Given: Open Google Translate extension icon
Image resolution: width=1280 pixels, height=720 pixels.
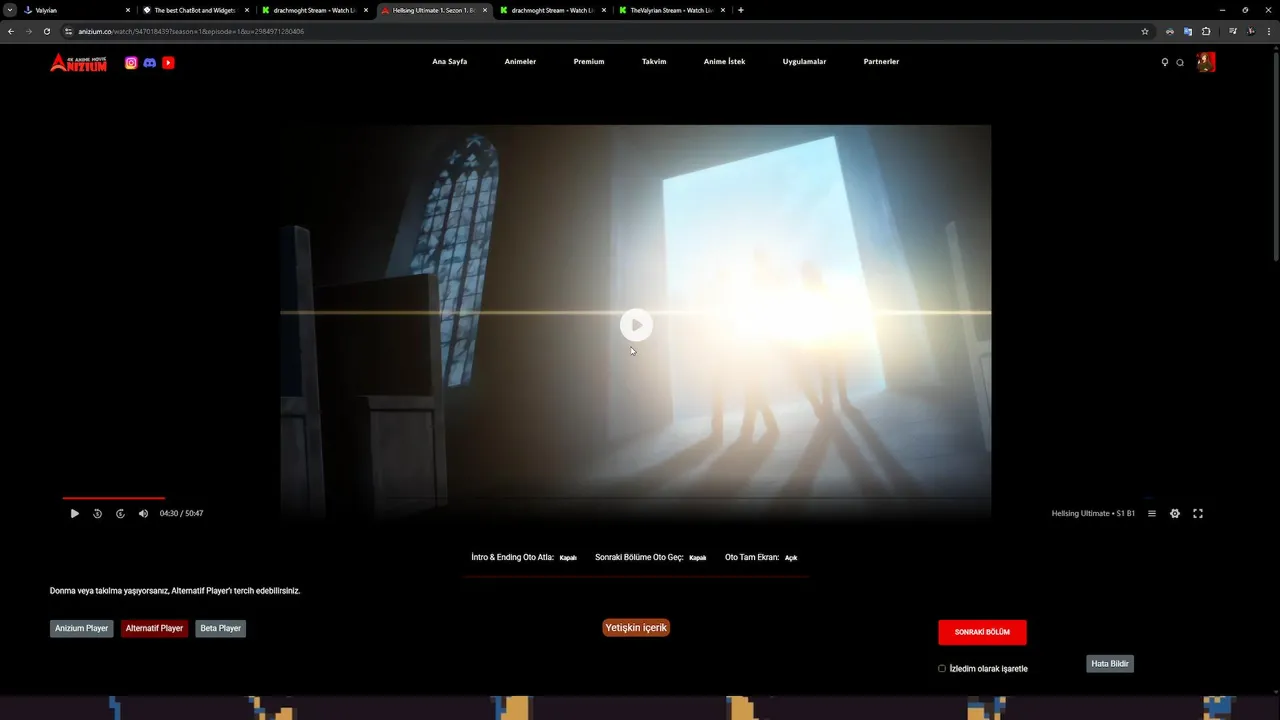Looking at the screenshot, I should coord(1188,31).
